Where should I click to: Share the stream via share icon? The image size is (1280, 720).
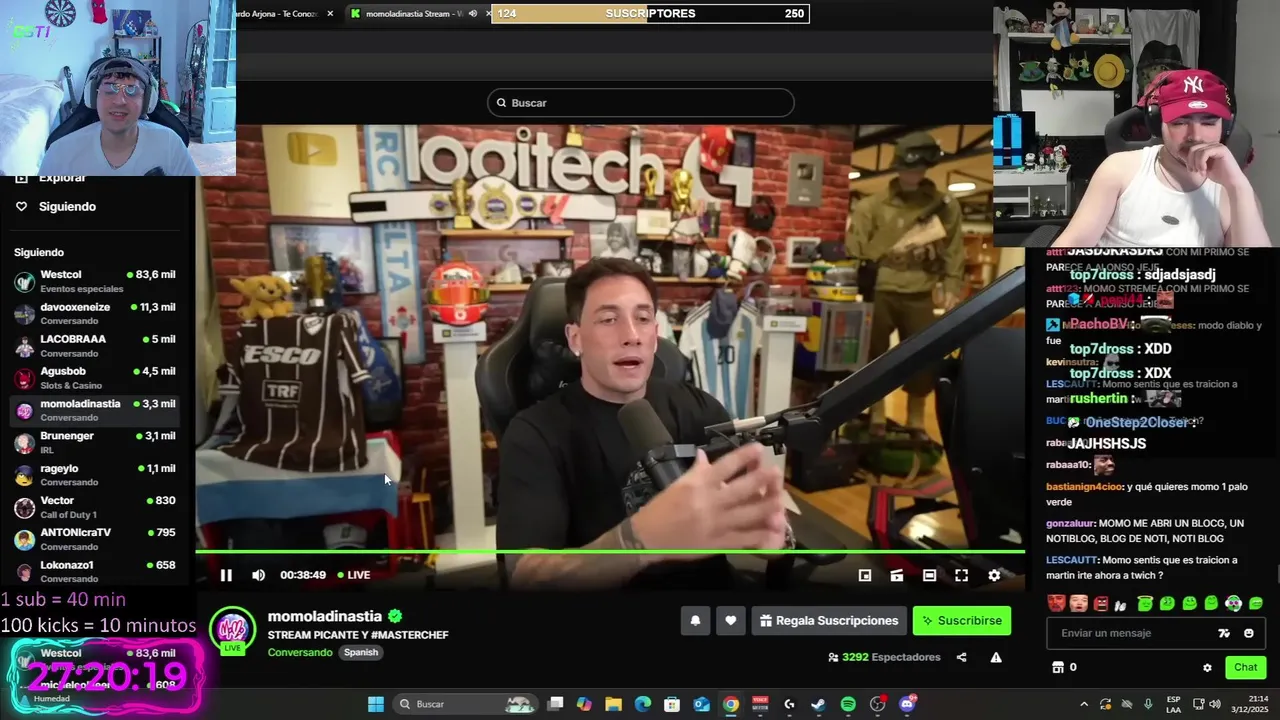[x=961, y=657]
